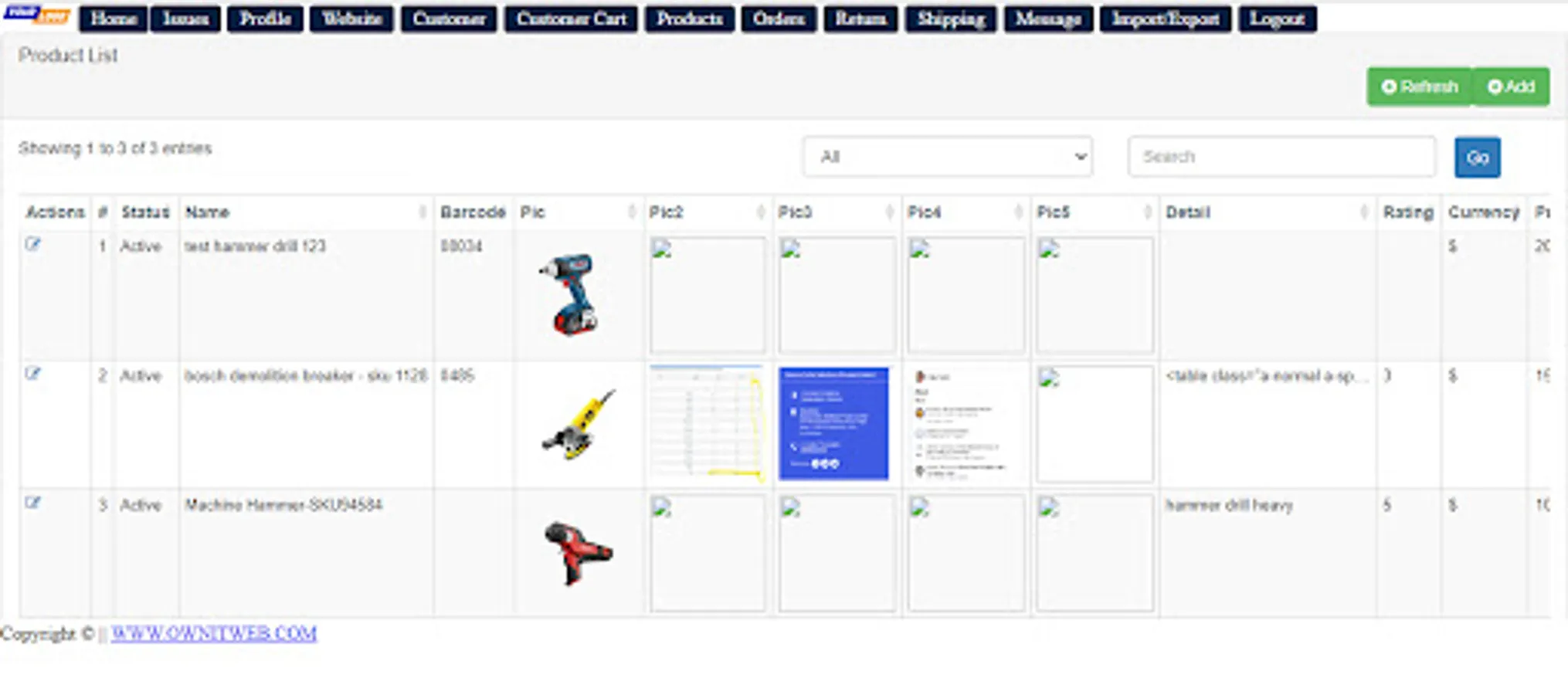Open the Import/Export menu item

tap(1166, 19)
